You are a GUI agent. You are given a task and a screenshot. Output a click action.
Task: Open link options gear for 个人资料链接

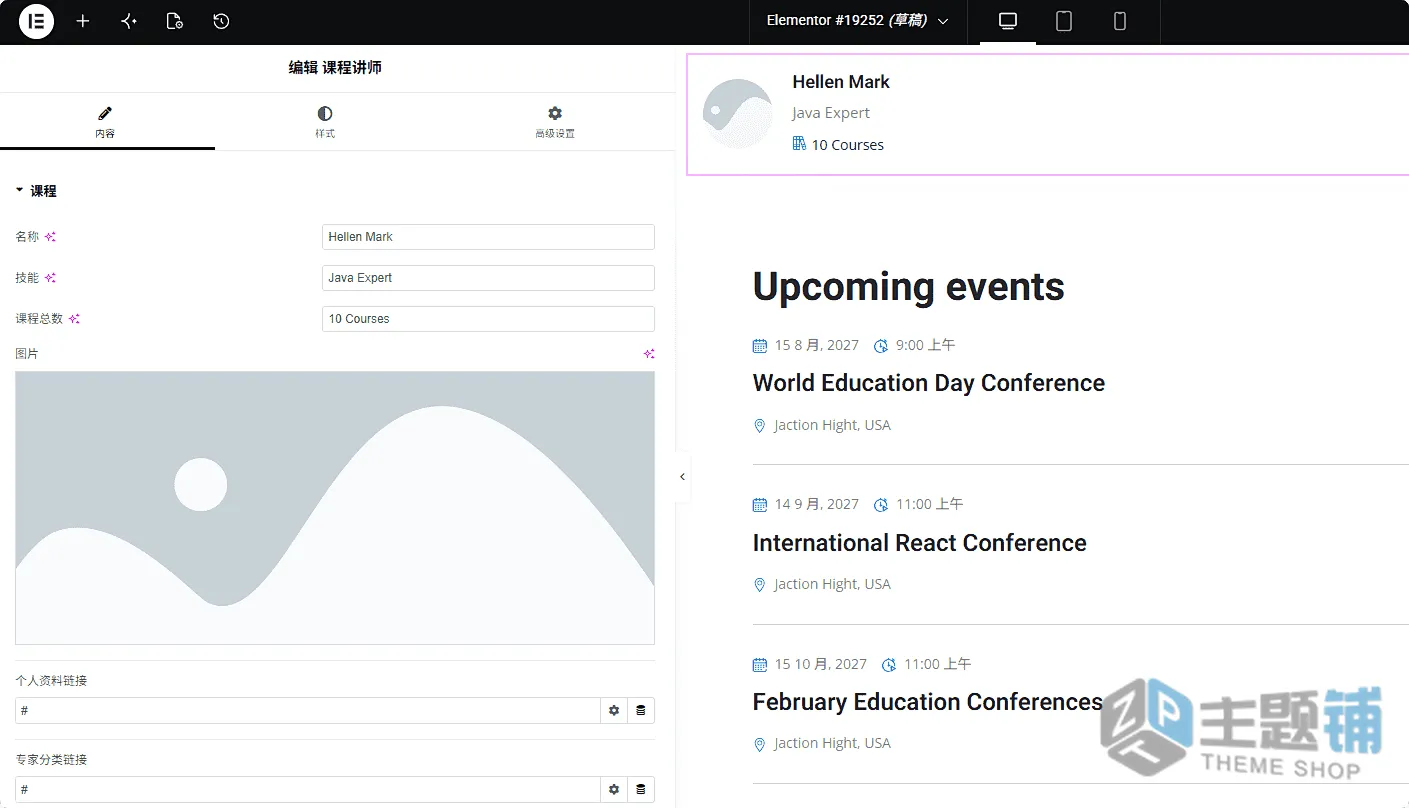click(614, 711)
